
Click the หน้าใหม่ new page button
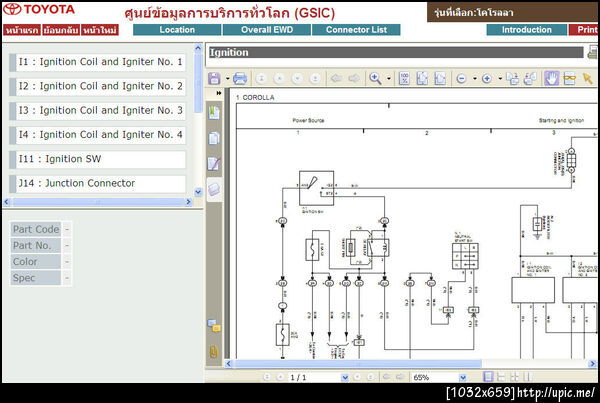(x=100, y=30)
